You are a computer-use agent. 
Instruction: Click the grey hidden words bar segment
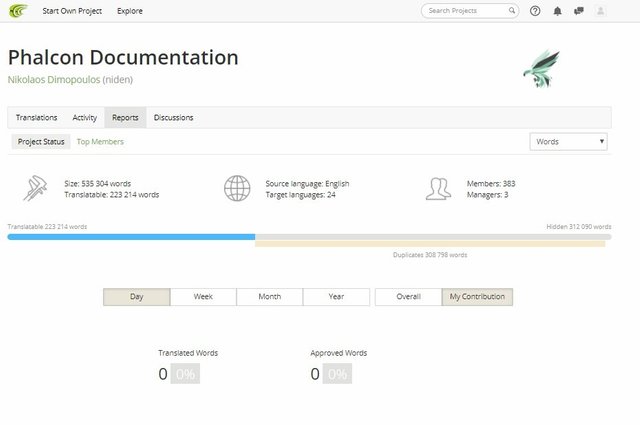point(433,237)
